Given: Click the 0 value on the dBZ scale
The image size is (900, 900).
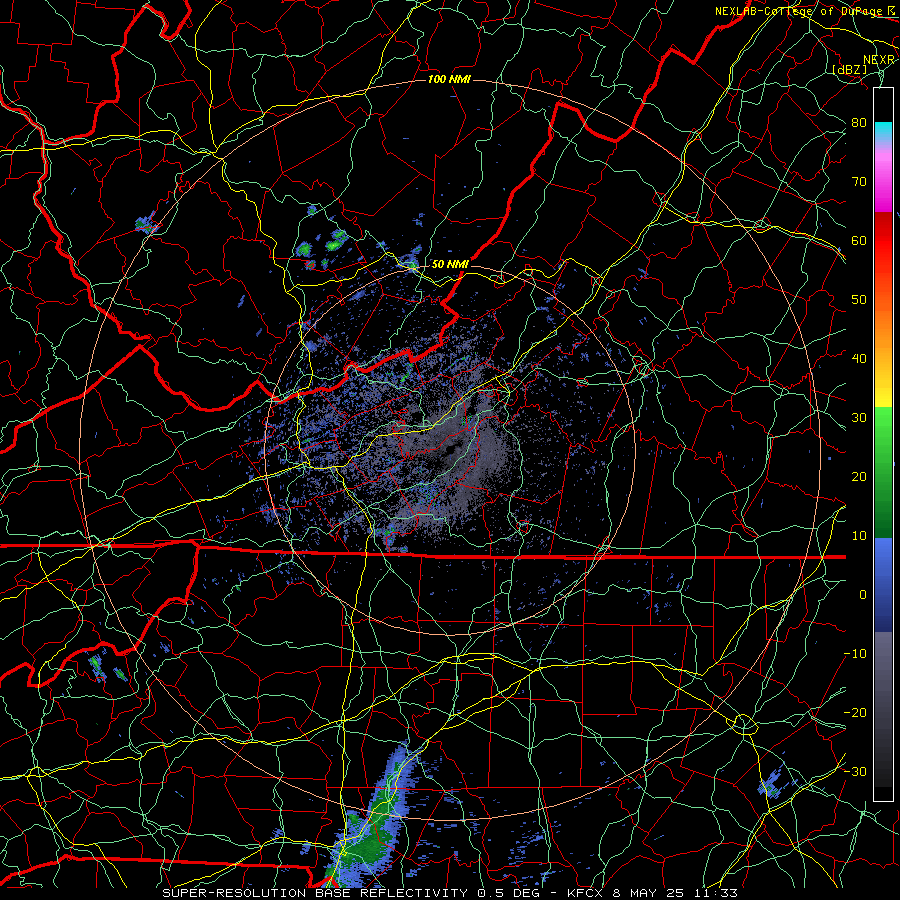Looking at the screenshot, I should coord(863,595).
